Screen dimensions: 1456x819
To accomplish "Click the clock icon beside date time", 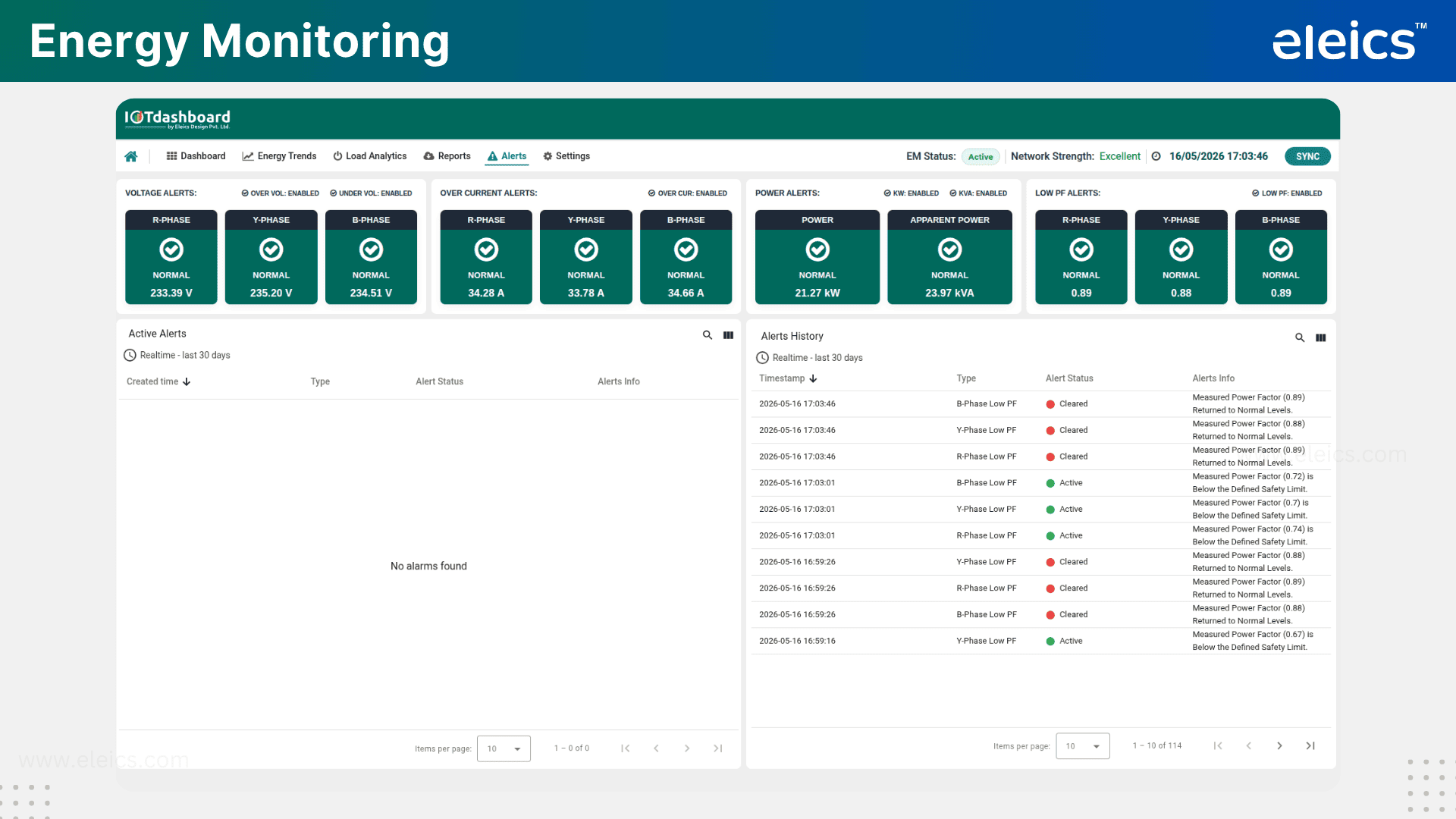I will pos(1156,156).
